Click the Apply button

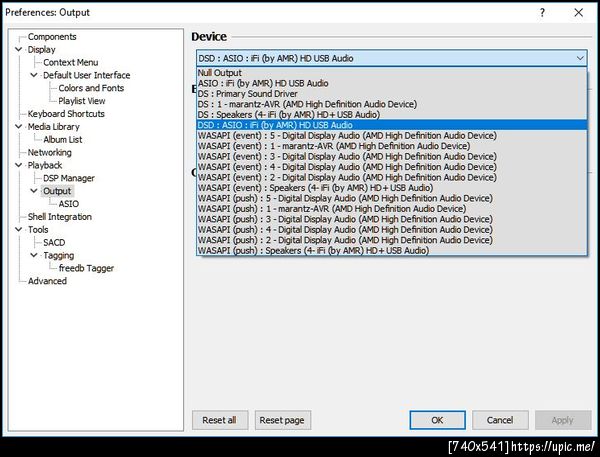tap(563, 420)
